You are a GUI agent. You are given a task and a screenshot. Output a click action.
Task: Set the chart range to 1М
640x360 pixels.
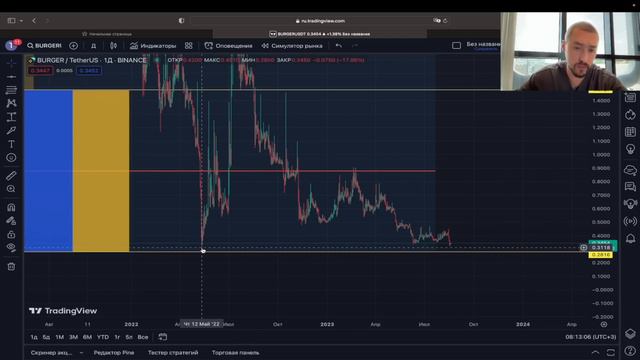[x=60, y=337]
